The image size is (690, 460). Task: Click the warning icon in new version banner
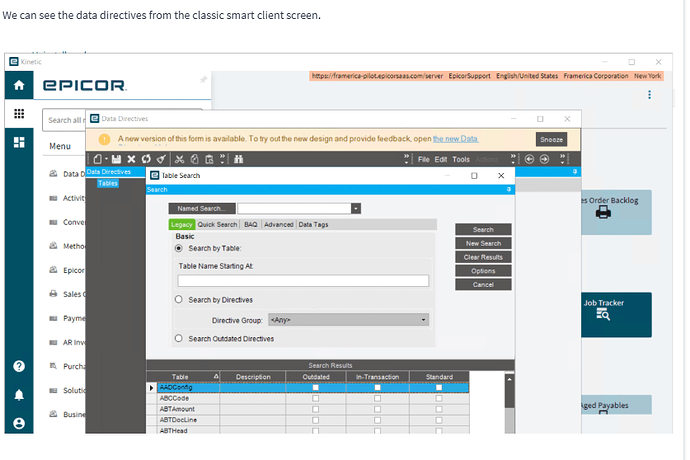104,139
